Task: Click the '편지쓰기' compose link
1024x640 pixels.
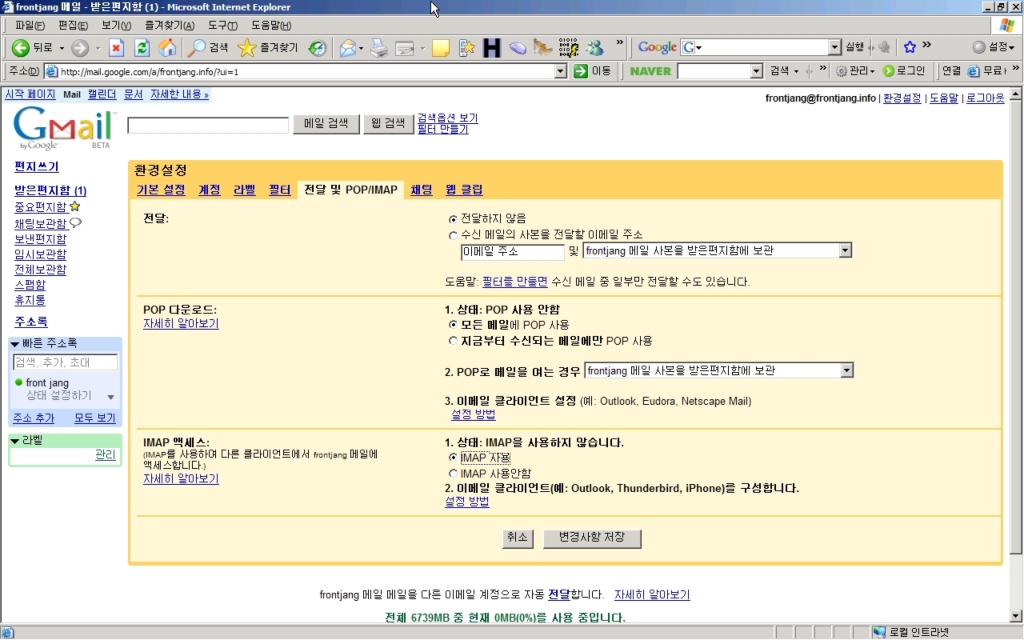Action: click(x=37, y=167)
